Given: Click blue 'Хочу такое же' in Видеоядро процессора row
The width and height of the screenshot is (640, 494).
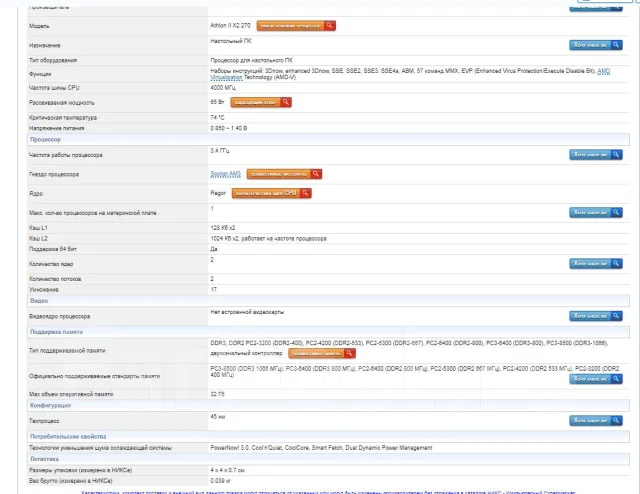Looking at the screenshot, I should 596,316.
